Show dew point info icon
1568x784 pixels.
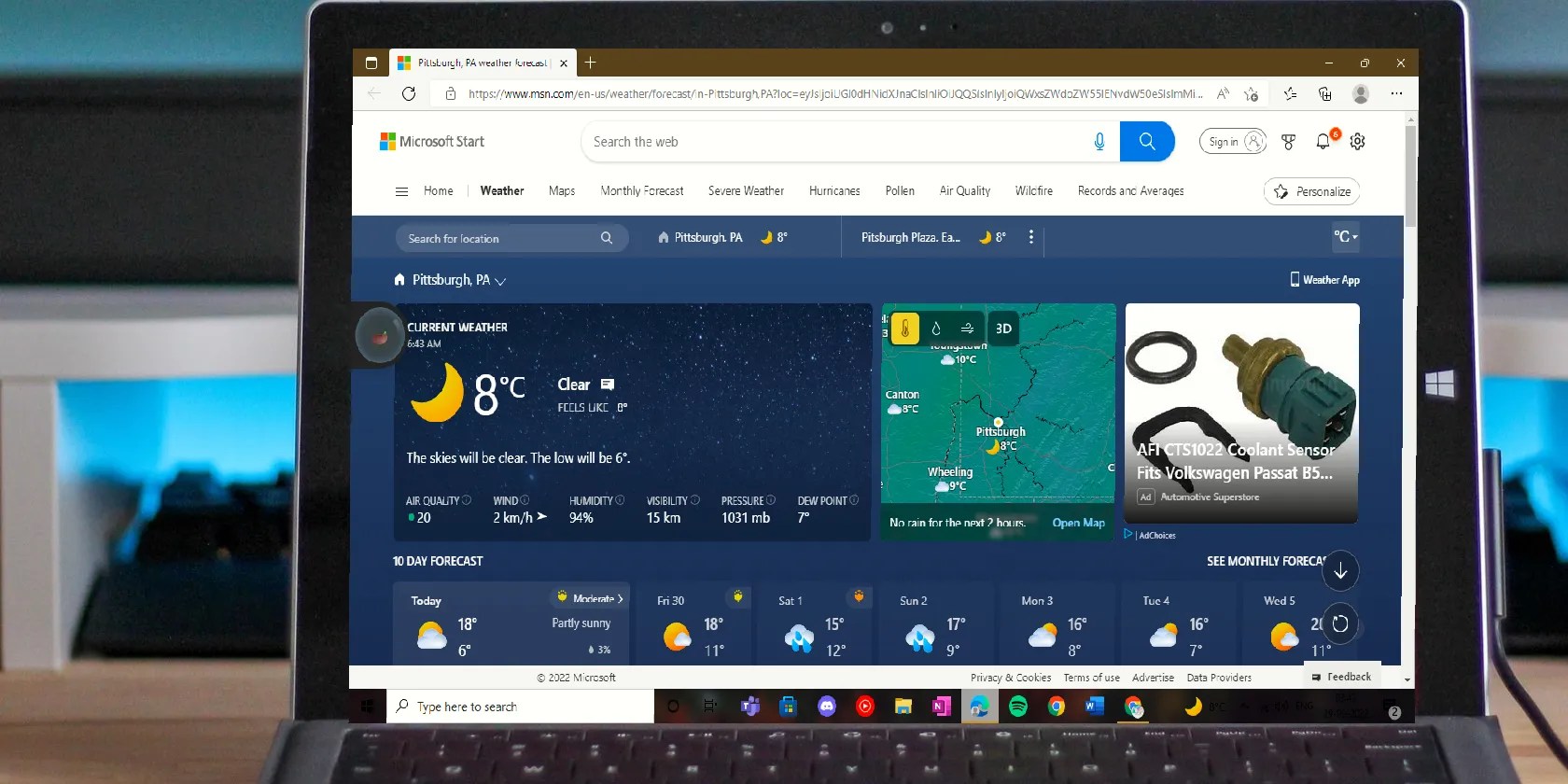854,500
